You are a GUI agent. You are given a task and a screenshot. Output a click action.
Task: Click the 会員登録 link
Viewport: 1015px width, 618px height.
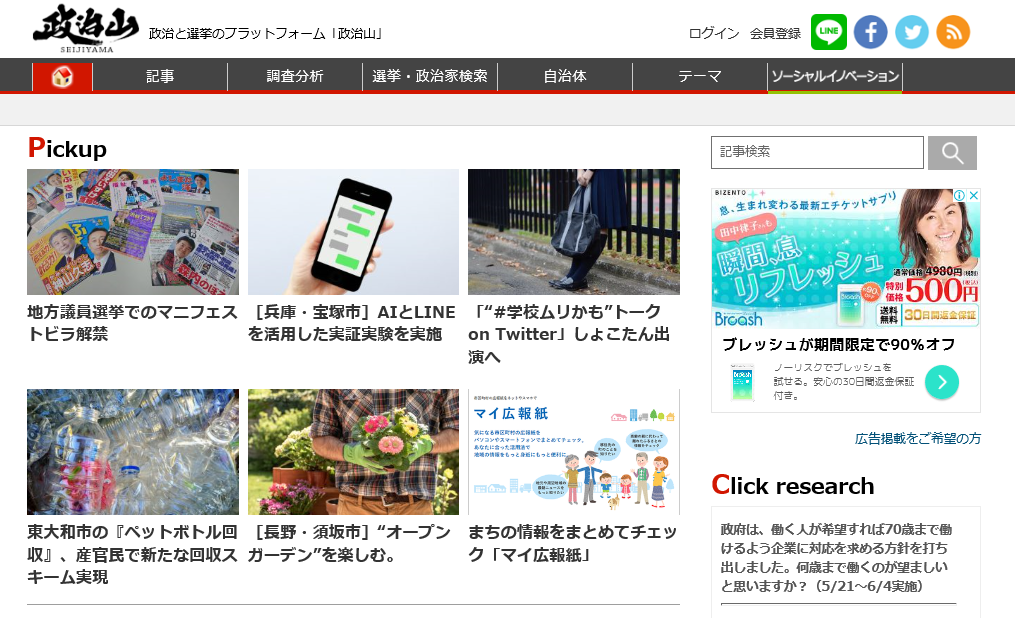coord(775,34)
